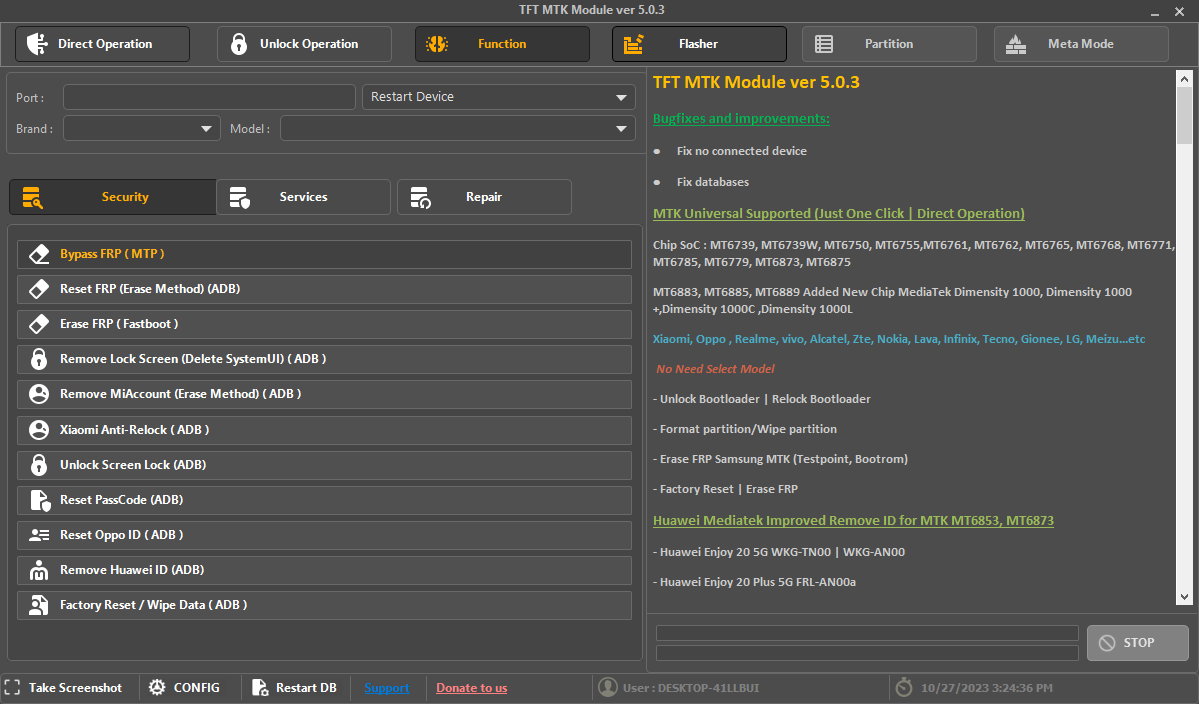1199x704 pixels.
Task: Run Factory Reset / Wipe Data ( ADB )
Action: click(x=324, y=605)
